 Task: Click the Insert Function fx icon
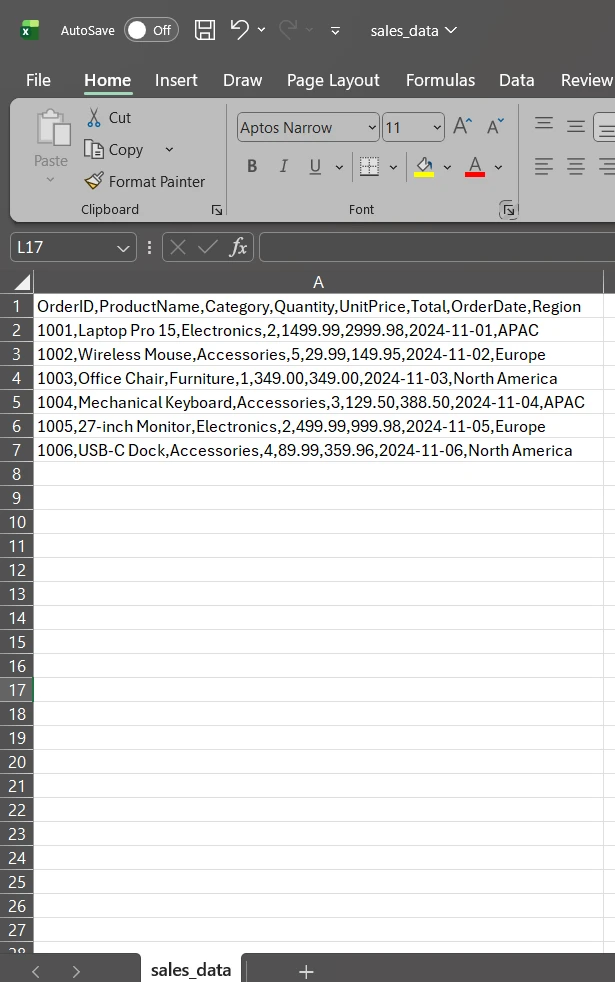[x=238, y=247]
